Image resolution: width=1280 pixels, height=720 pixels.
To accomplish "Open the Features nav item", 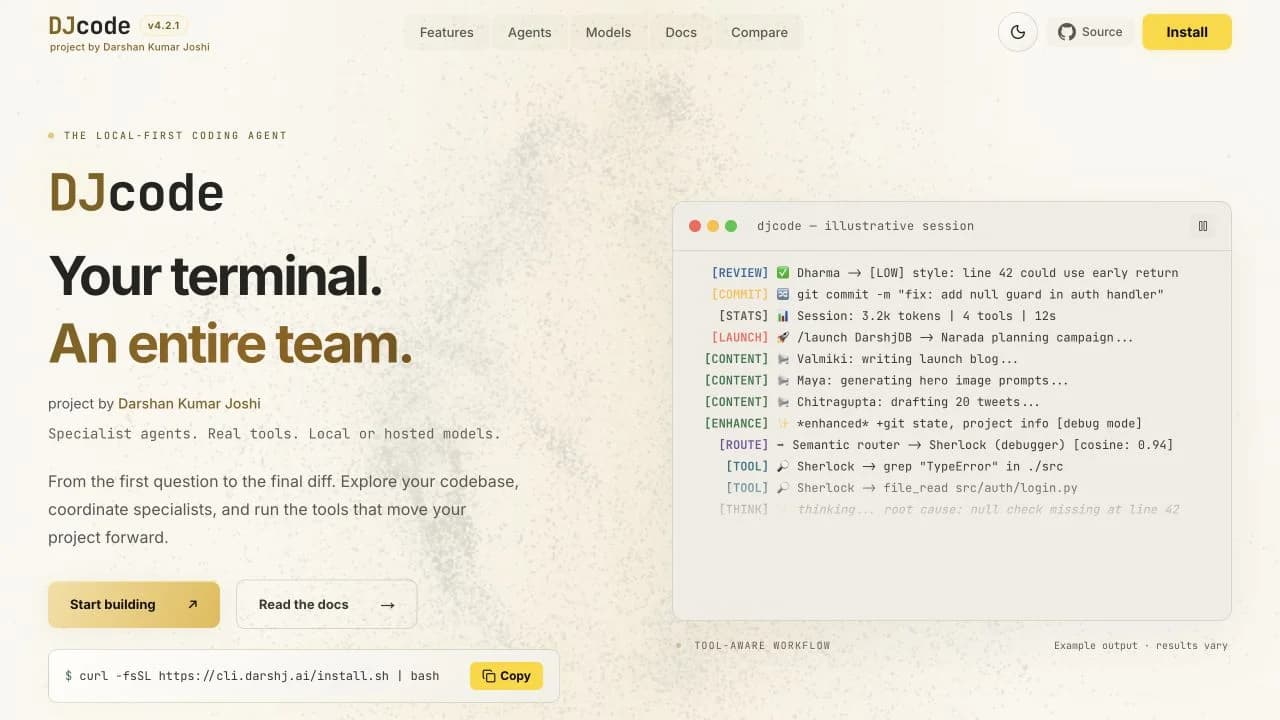I will pyautogui.click(x=447, y=32).
